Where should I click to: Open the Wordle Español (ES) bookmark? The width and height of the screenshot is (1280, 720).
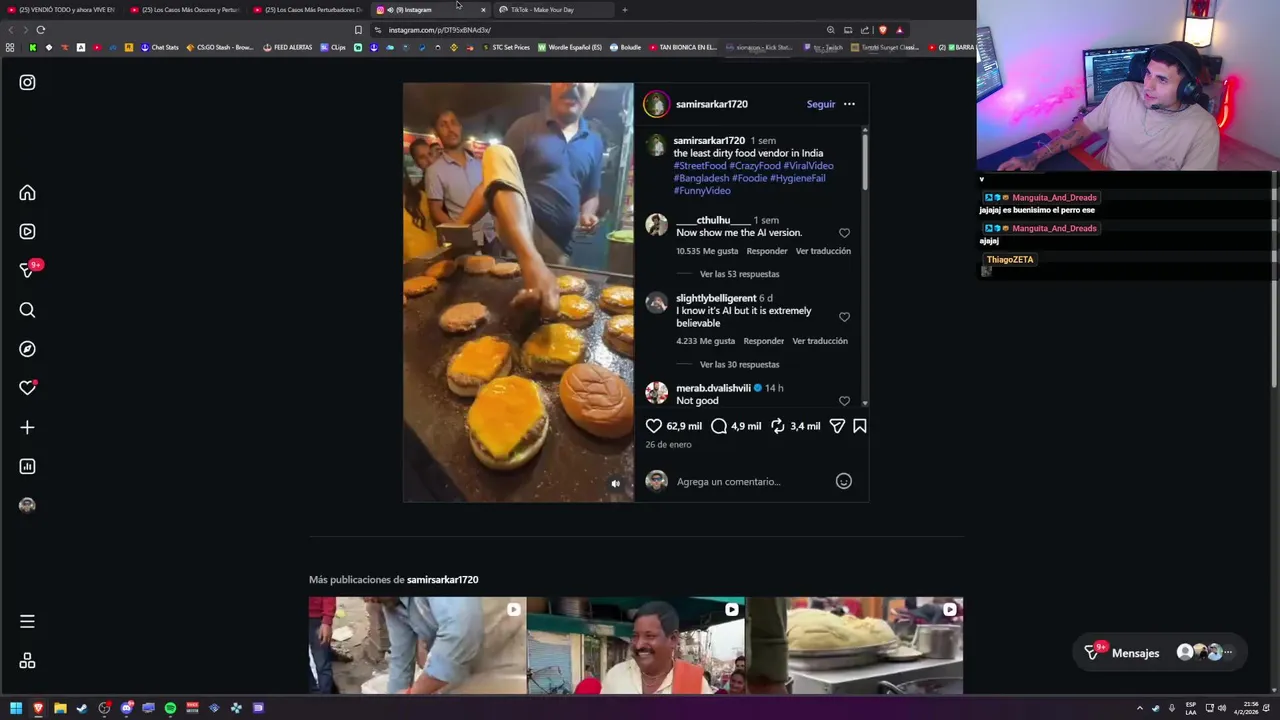click(x=570, y=47)
